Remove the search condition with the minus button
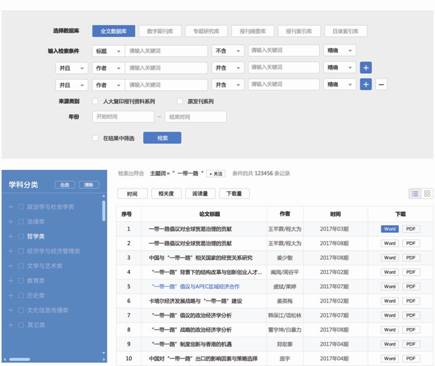Viewport: 435px width, 366px height. [381, 84]
